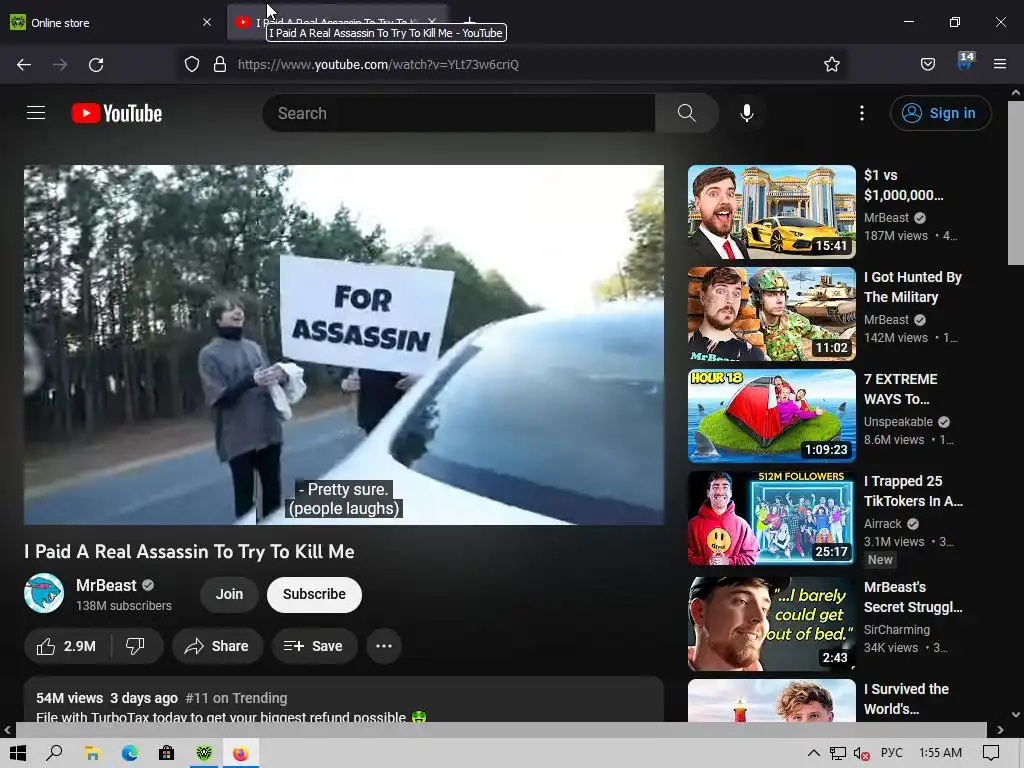Open MrBeast channel name link
Screen dimensions: 1024x768
click(x=106, y=585)
